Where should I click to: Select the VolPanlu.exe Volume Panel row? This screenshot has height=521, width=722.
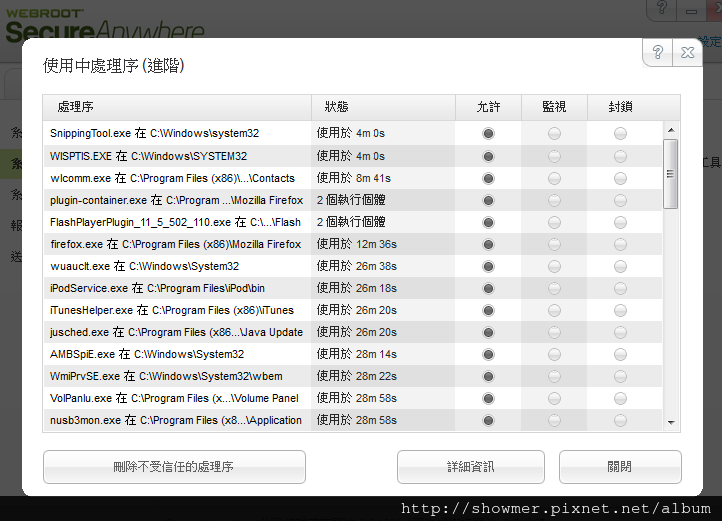tap(353, 398)
